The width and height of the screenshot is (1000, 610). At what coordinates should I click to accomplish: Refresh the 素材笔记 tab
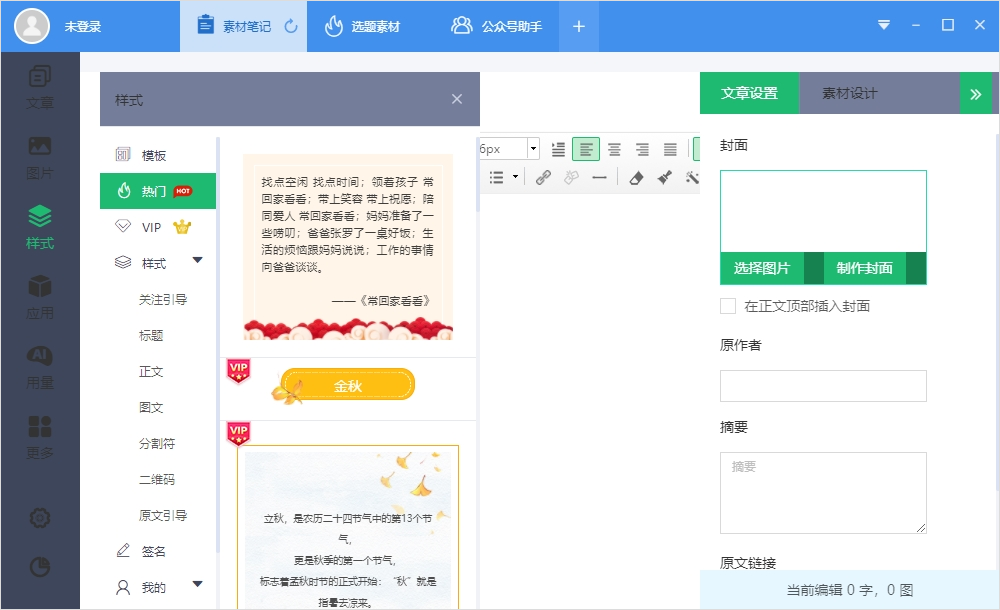[x=291, y=26]
